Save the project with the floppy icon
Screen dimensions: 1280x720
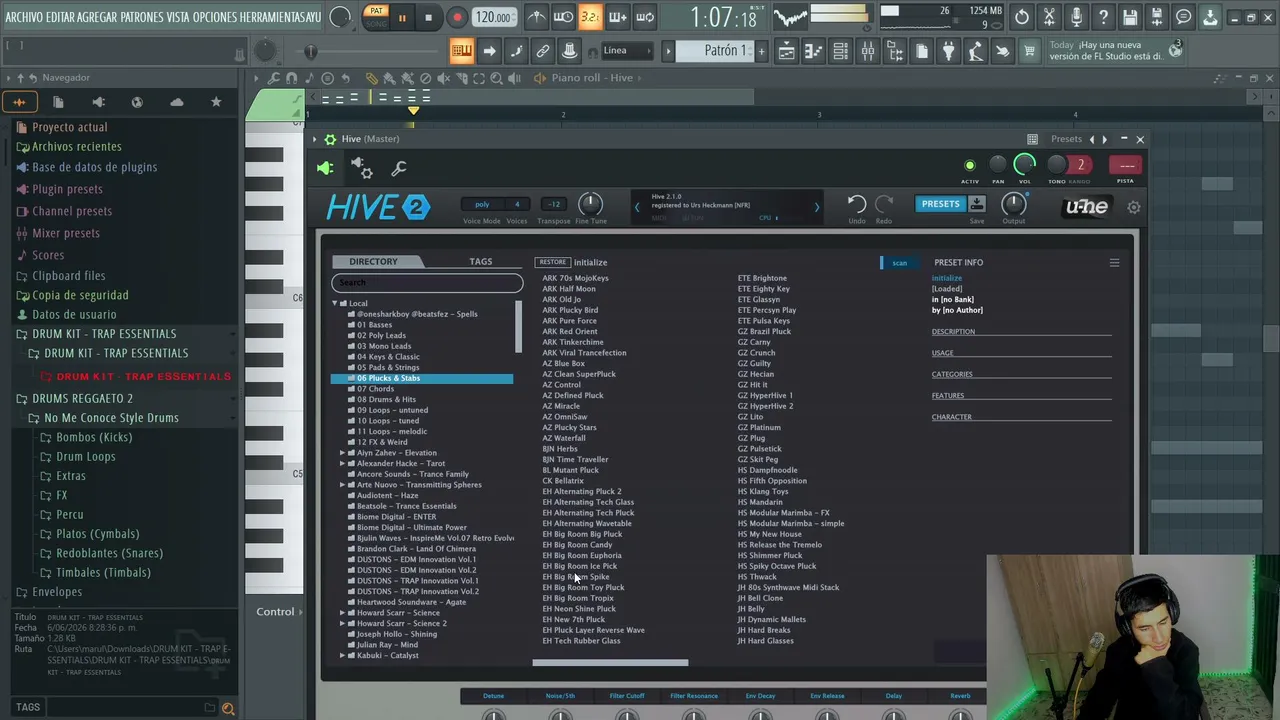point(1130,17)
